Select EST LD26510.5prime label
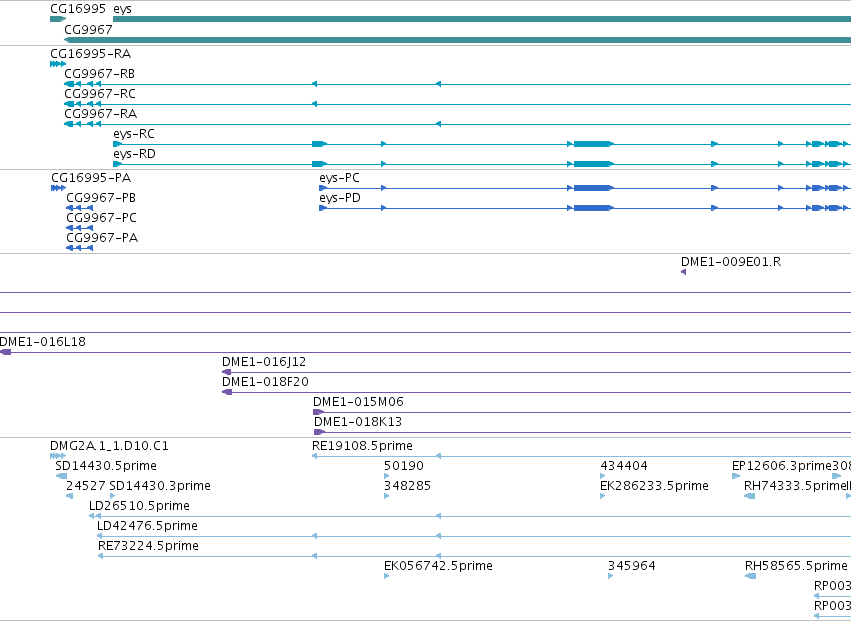 [139, 506]
